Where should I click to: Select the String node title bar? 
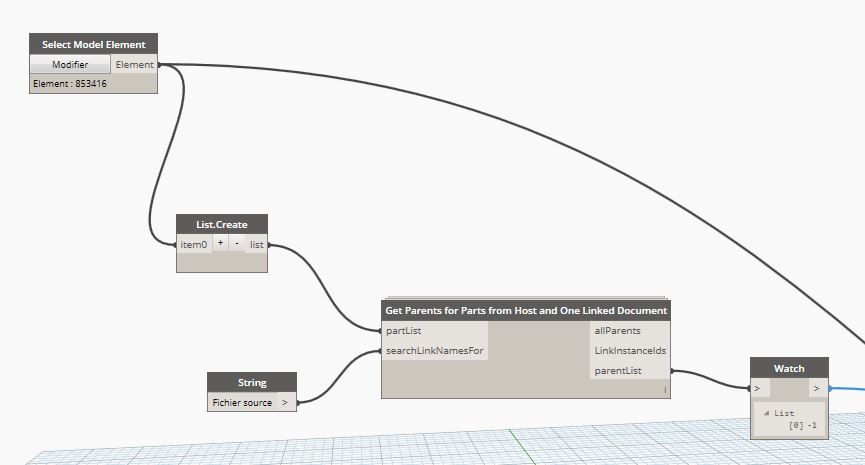[x=251, y=382]
